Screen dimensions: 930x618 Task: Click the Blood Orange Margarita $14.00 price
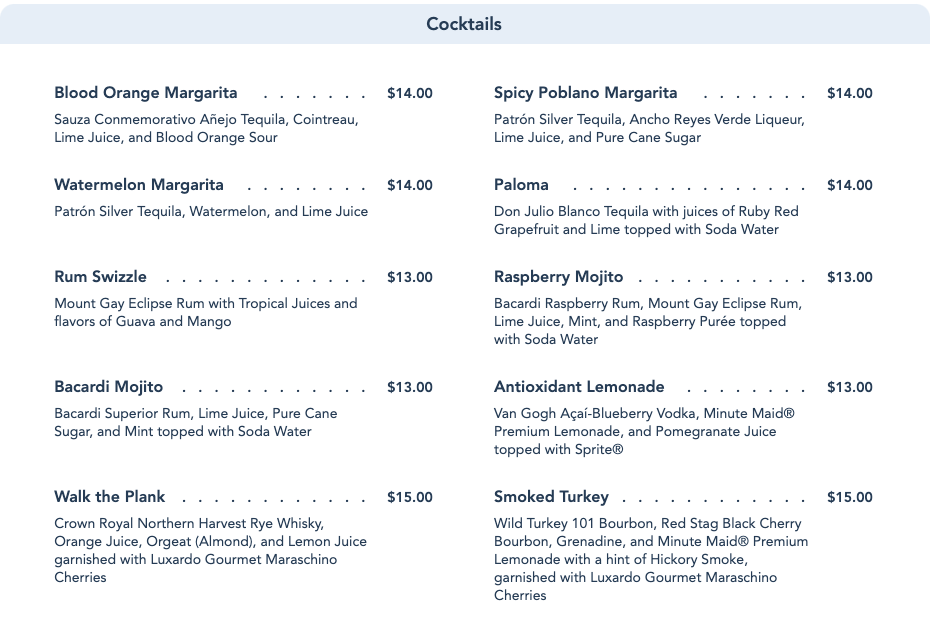(x=410, y=93)
